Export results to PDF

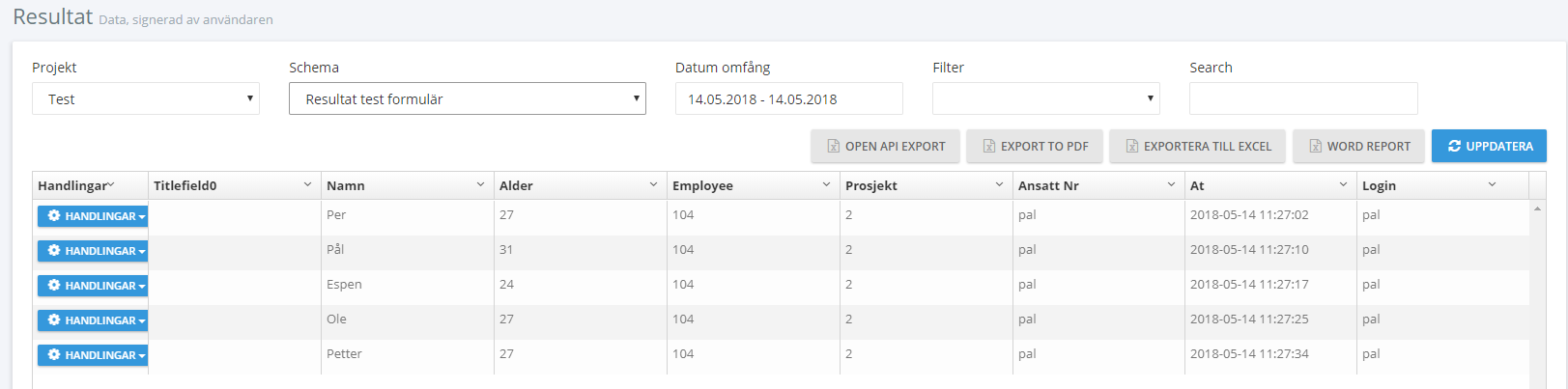1036,146
